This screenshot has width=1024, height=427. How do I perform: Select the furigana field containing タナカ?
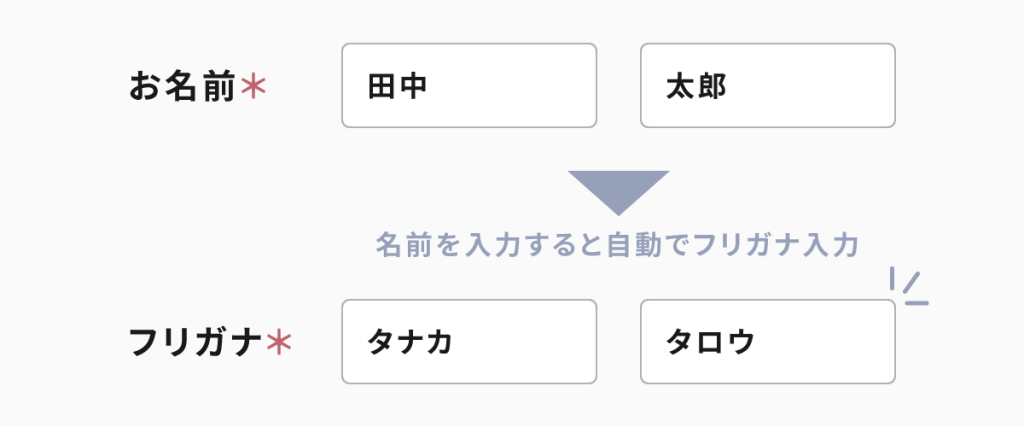point(469,342)
